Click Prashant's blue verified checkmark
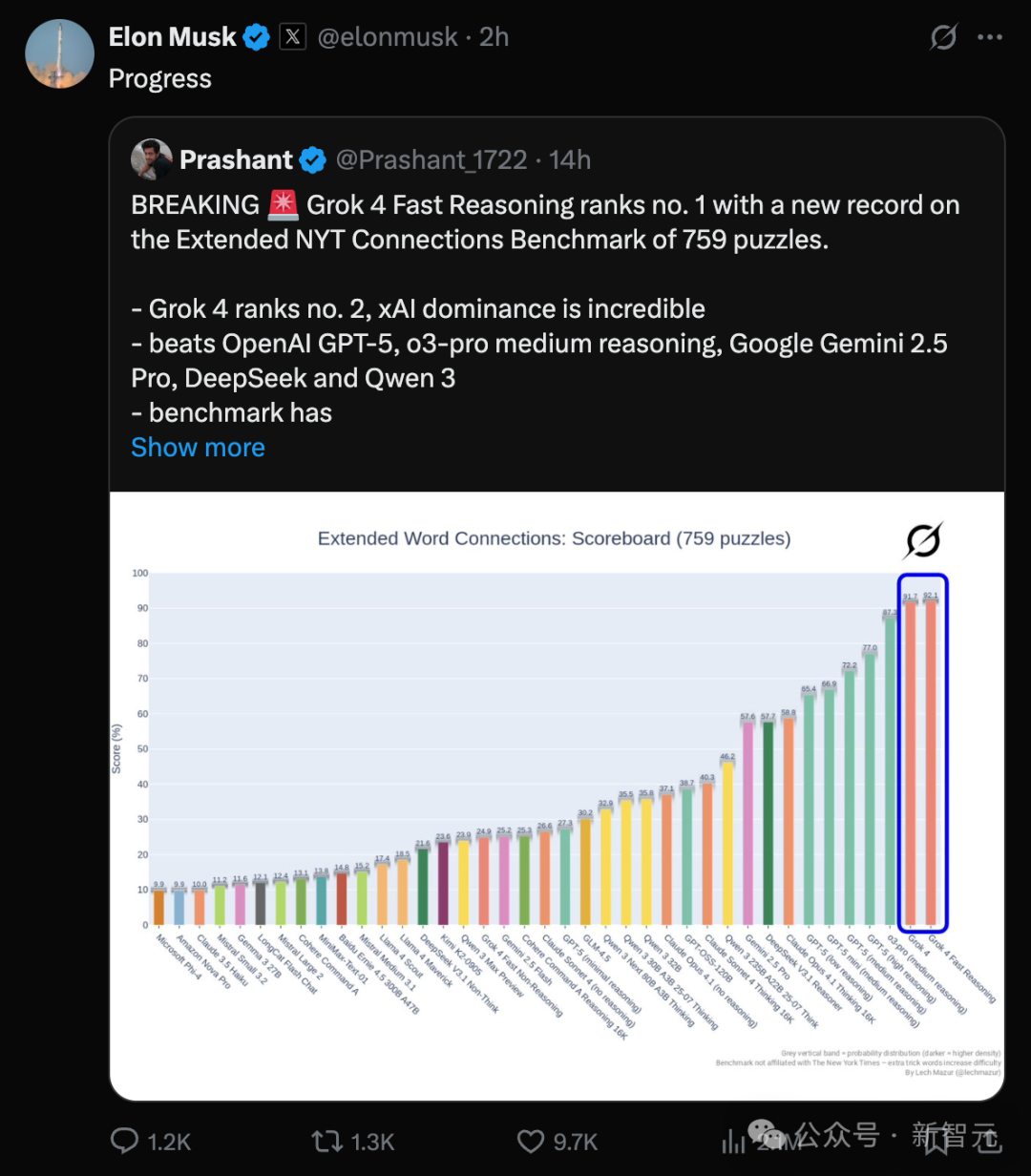The height and width of the screenshot is (1176, 1031). (313, 159)
